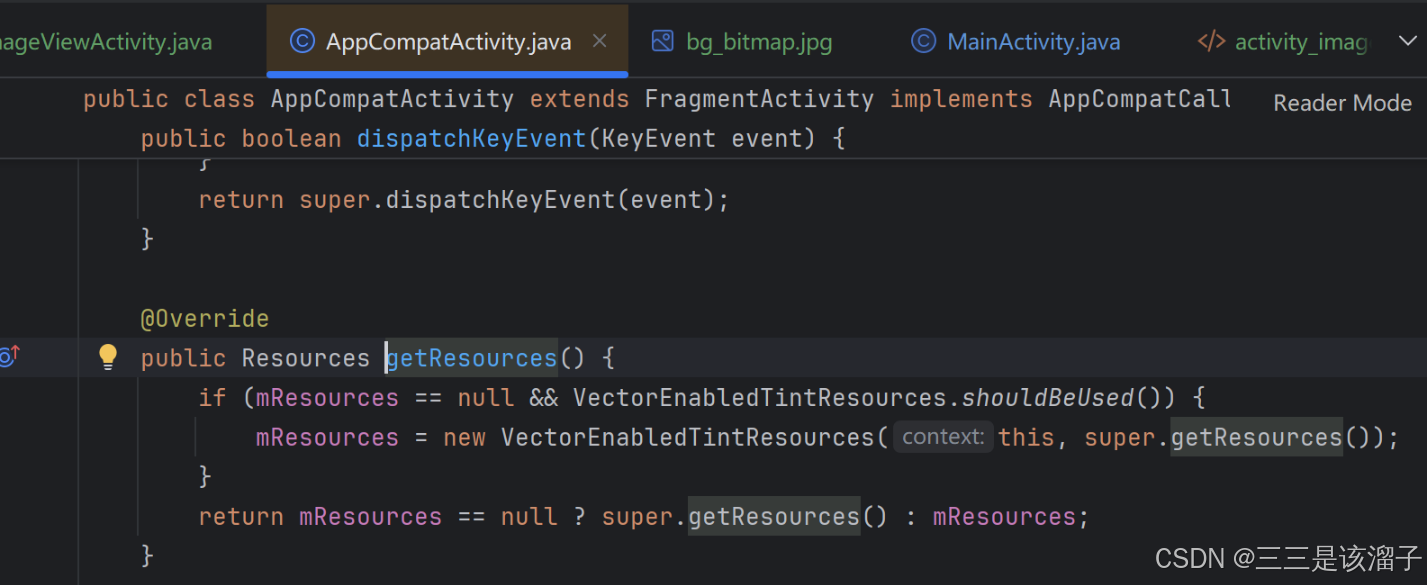This screenshot has height=585, width=1427.
Task: Click the Resources return type
Action: point(306,358)
